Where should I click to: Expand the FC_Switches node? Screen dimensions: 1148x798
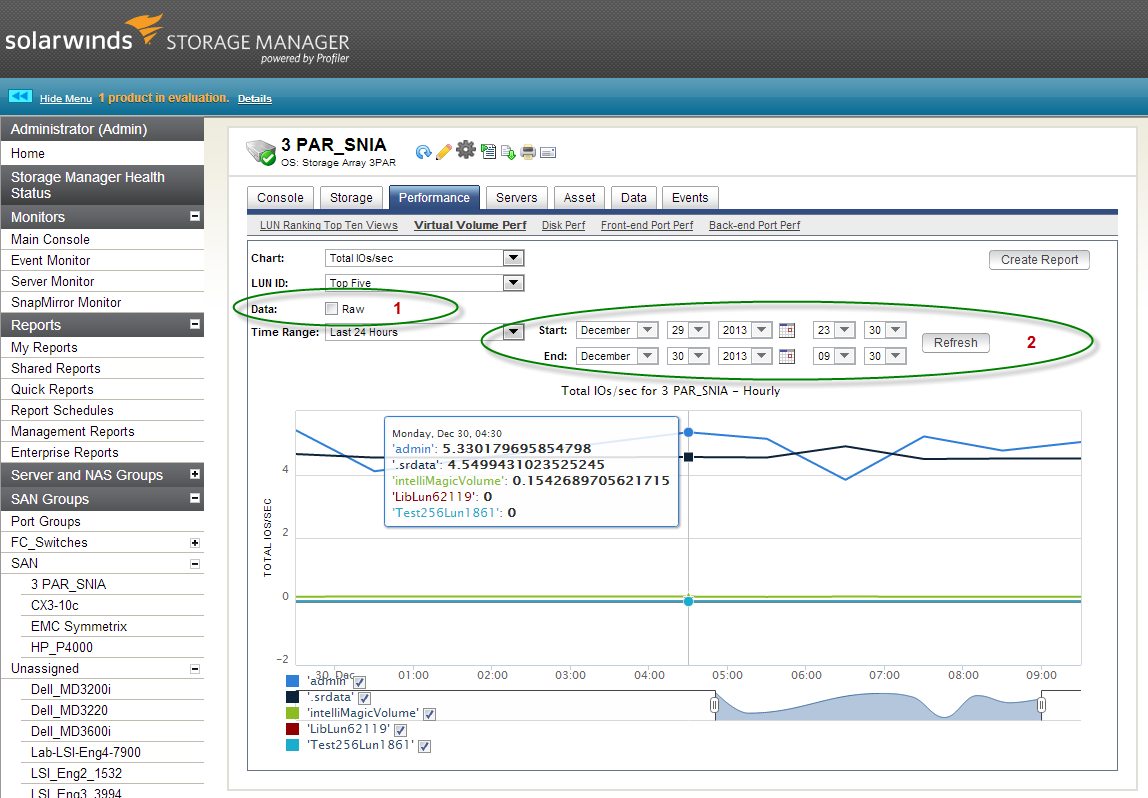(x=195, y=542)
